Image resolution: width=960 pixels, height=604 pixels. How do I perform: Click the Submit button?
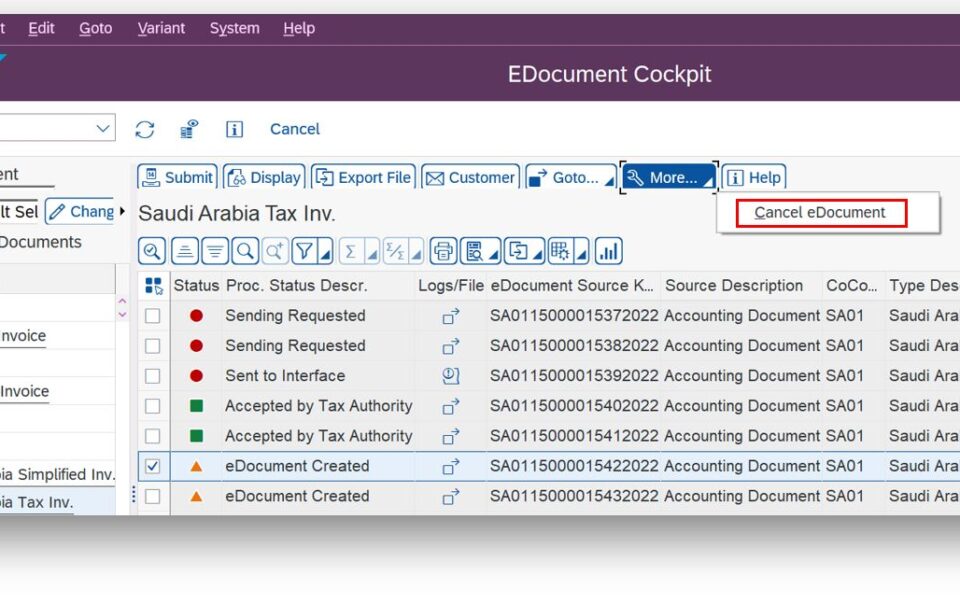coord(177,177)
